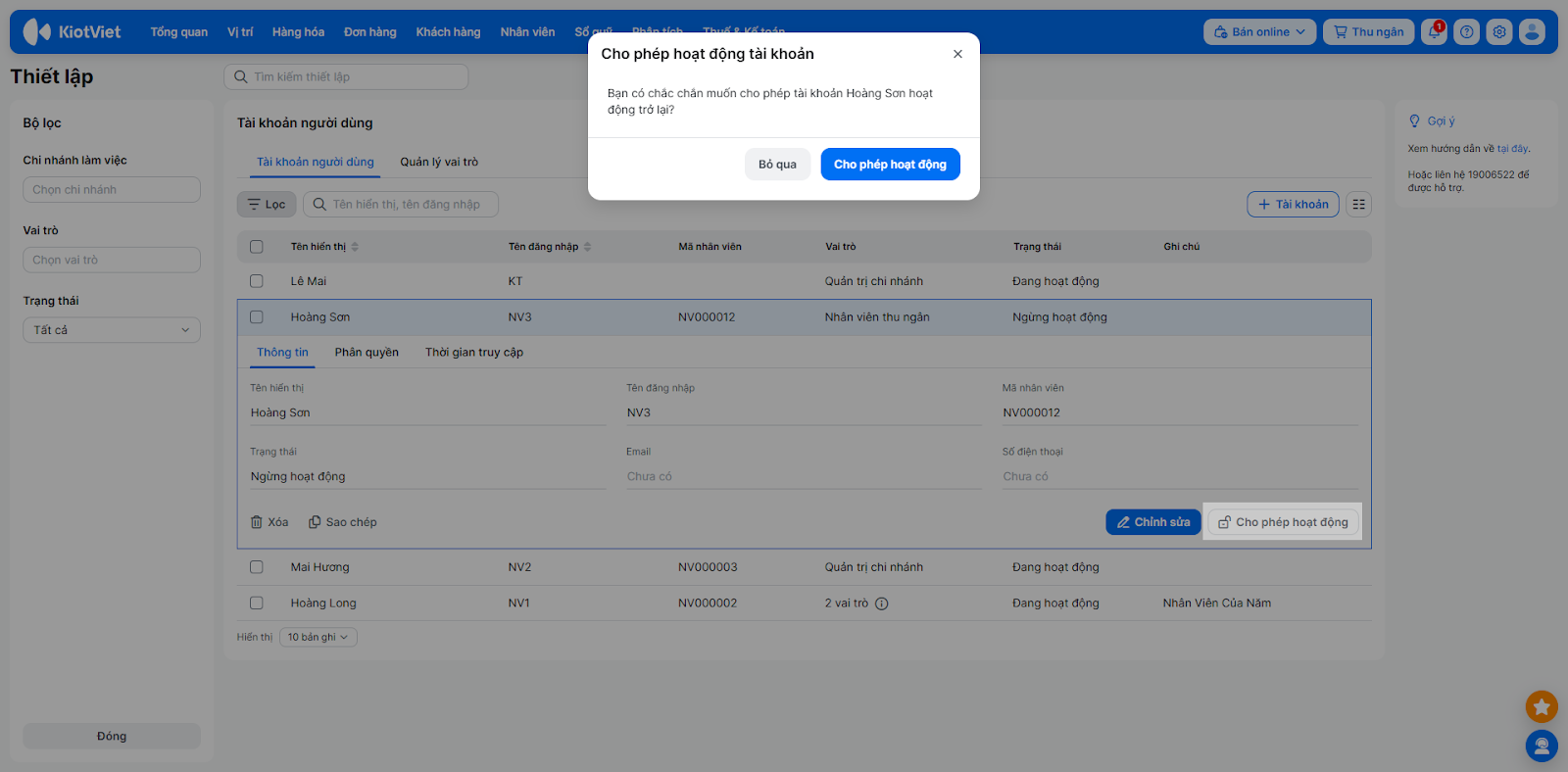This screenshot has width=1568, height=772.
Task: Open the settings gear icon
Action: [1499, 32]
